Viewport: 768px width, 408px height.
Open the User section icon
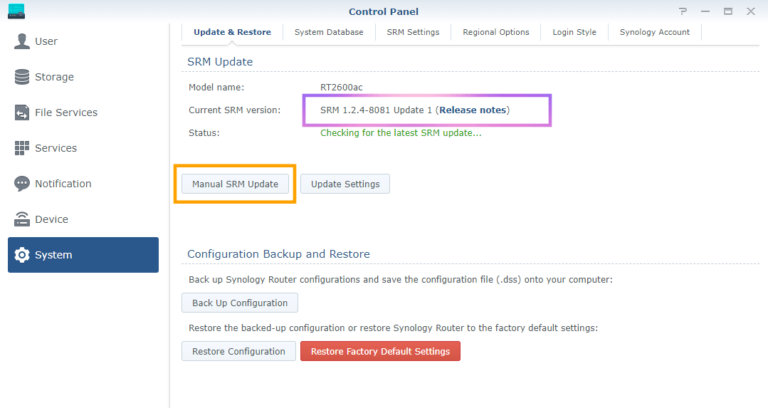tap(22, 41)
